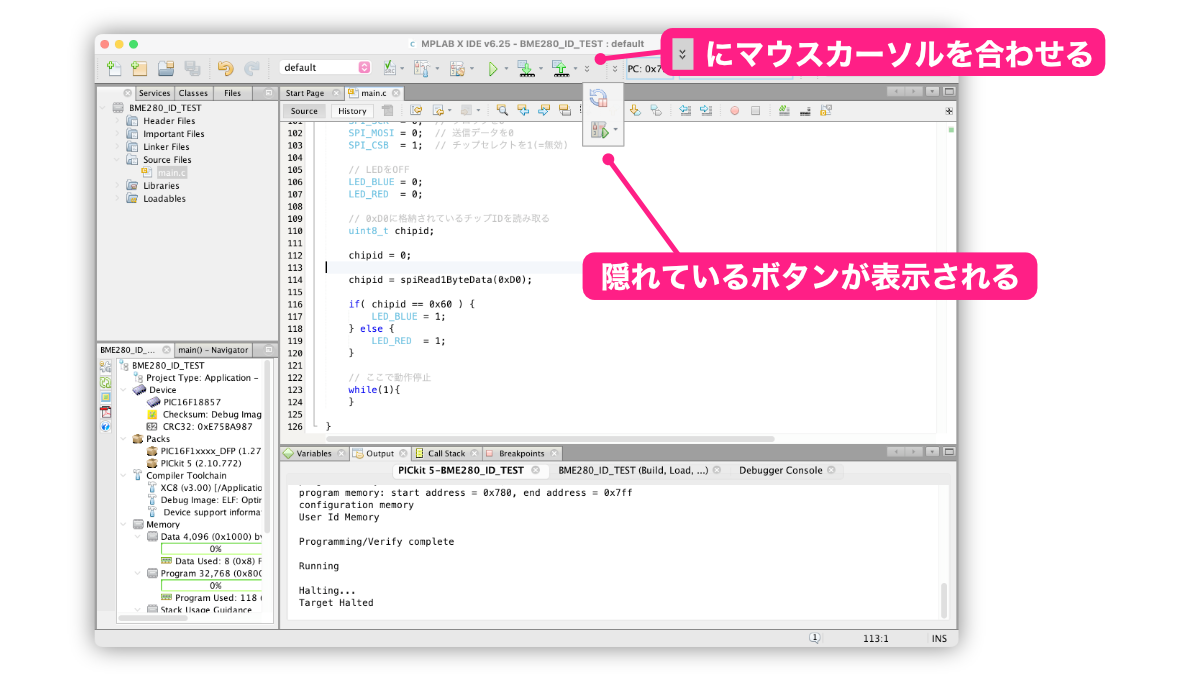The height and width of the screenshot is (675, 1200).
Task: Click the editor split-view icon at far right
Action: coord(949,111)
